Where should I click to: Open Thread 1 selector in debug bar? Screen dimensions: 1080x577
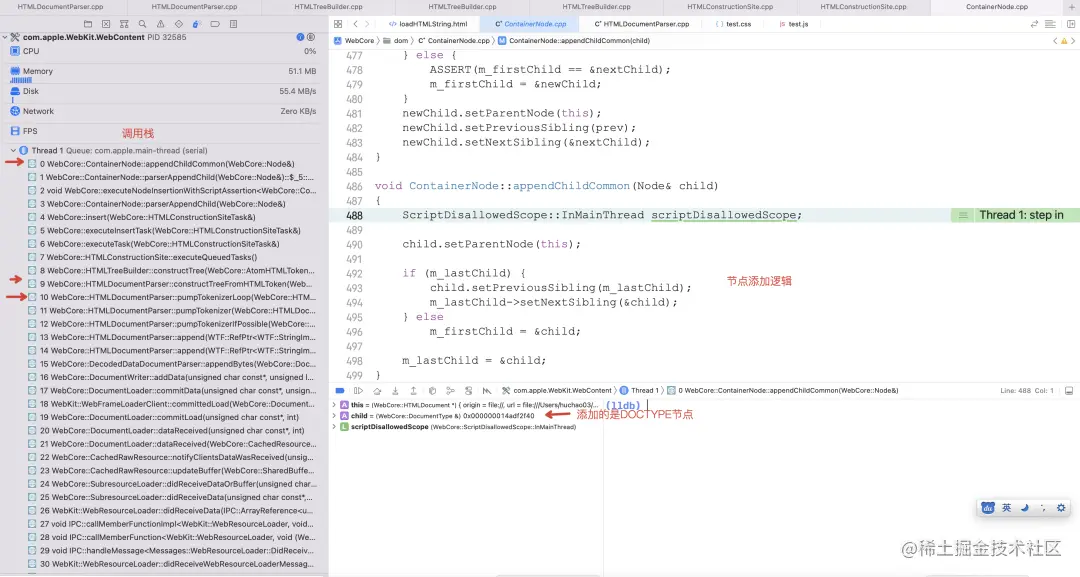click(639, 390)
